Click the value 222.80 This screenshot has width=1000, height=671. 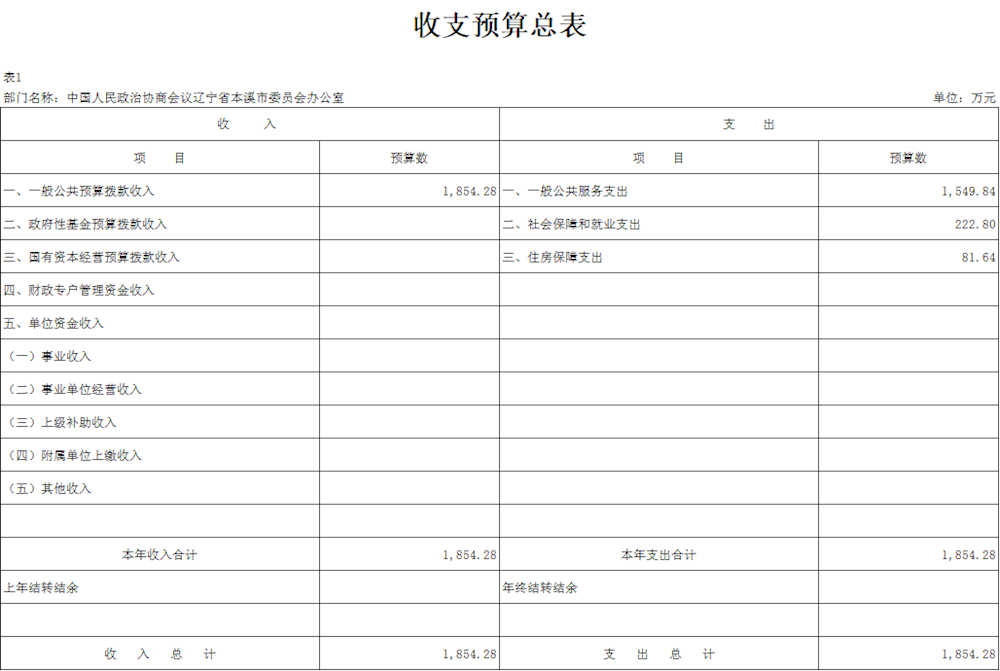[975, 224]
